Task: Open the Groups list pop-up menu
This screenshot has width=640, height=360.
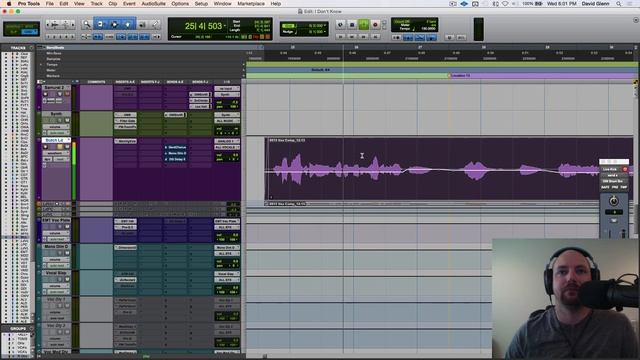Action: pyautogui.click(x=31, y=328)
